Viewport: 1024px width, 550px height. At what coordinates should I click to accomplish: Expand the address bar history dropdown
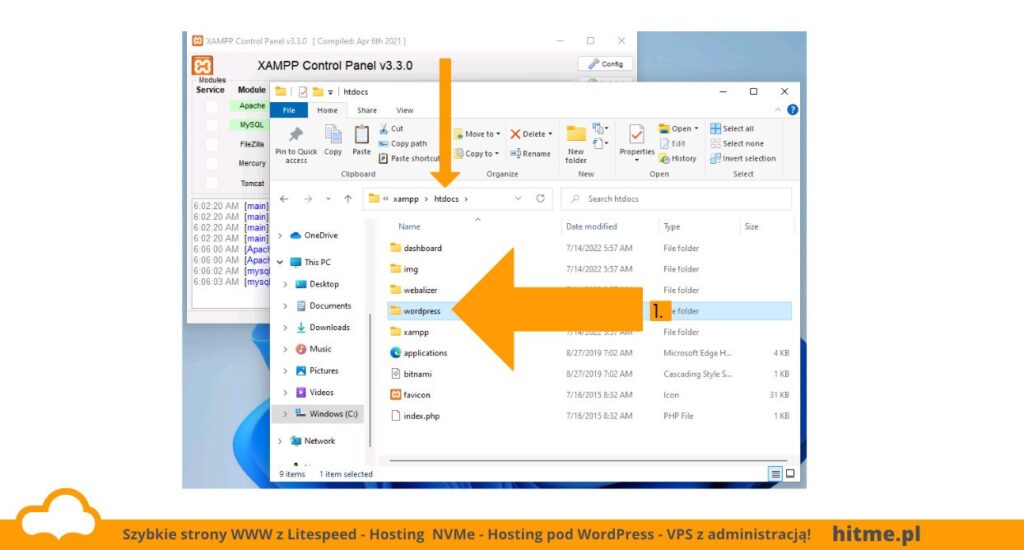[x=518, y=199]
